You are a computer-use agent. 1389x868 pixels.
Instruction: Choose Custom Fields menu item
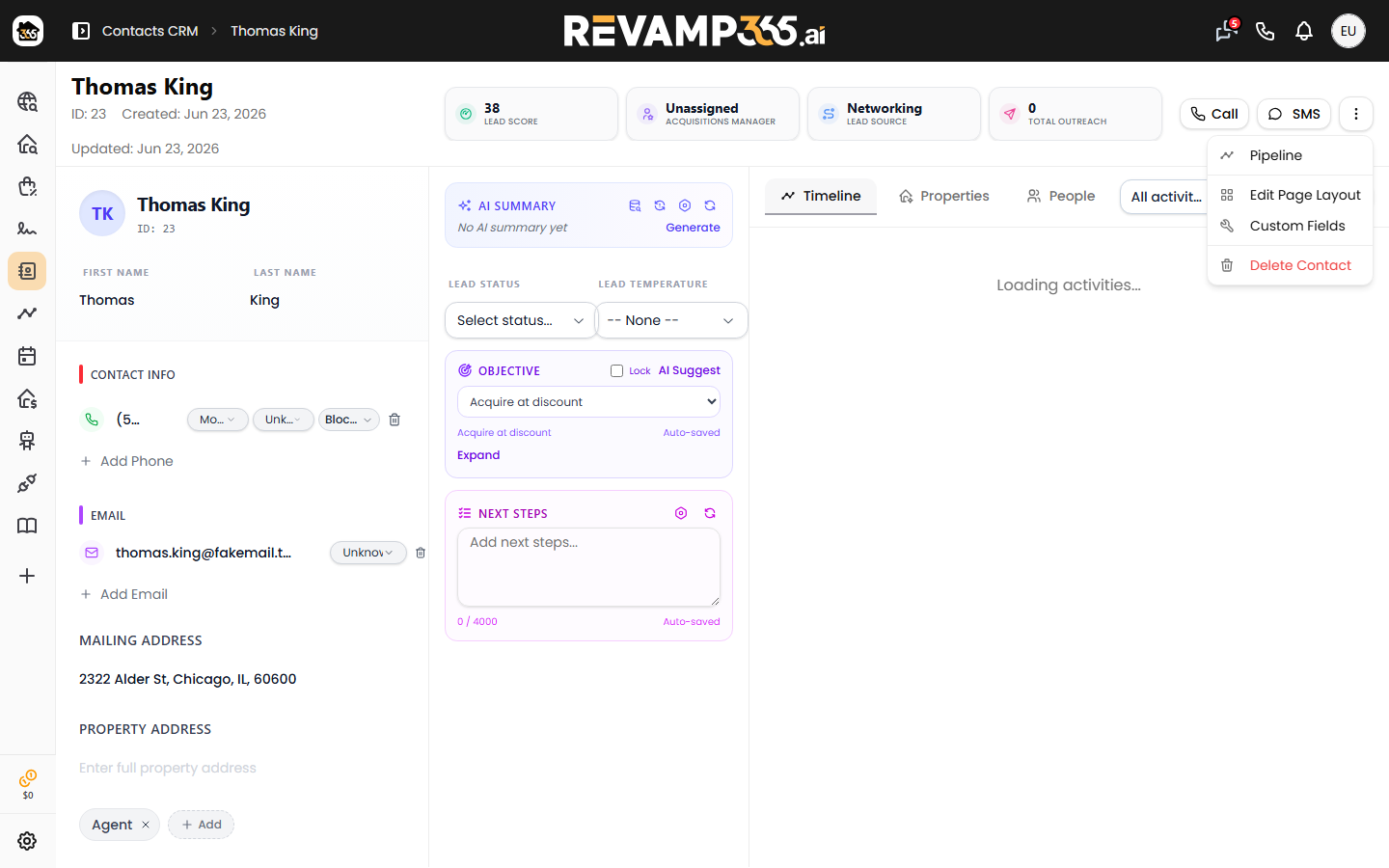(1290, 226)
